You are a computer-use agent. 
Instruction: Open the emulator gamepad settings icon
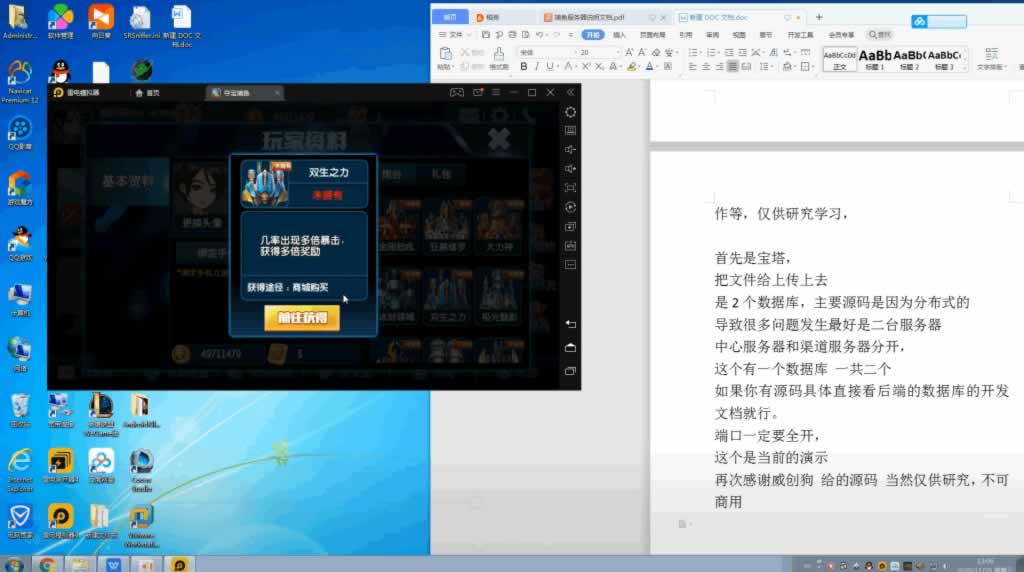coord(456,93)
